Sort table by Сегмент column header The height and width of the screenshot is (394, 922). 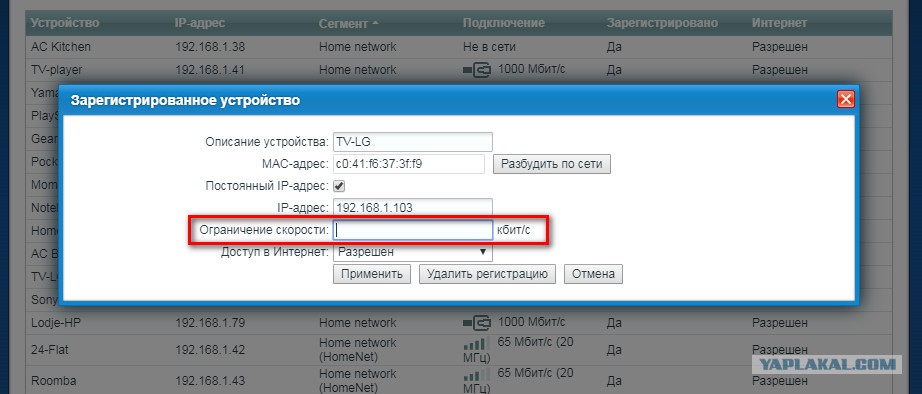[344, 24]
